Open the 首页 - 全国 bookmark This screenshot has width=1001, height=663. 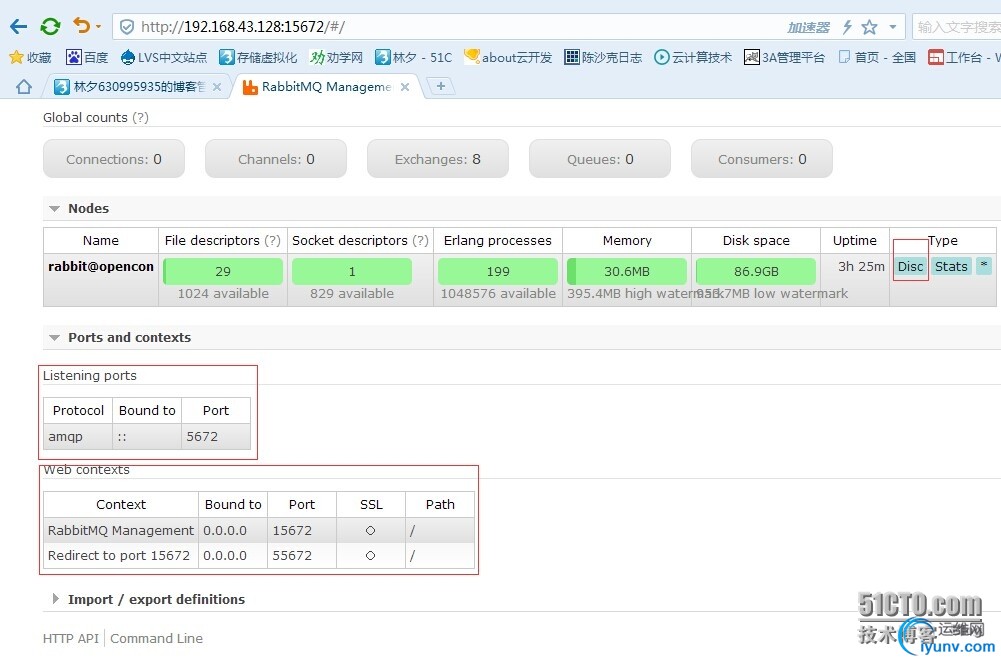[x=877, y=57]
